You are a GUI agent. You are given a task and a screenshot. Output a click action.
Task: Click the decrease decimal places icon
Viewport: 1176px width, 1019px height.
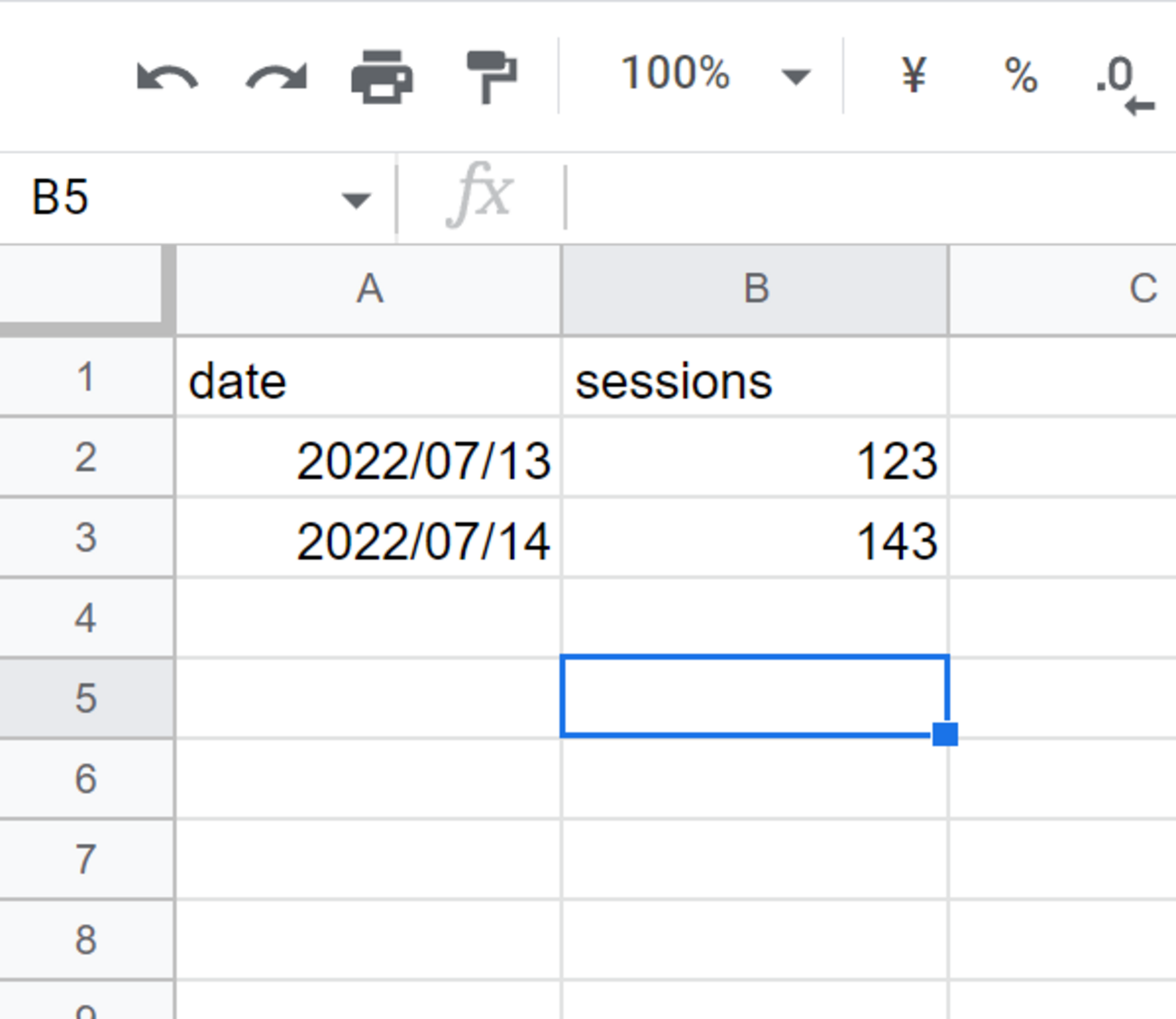pos(1124,81)
